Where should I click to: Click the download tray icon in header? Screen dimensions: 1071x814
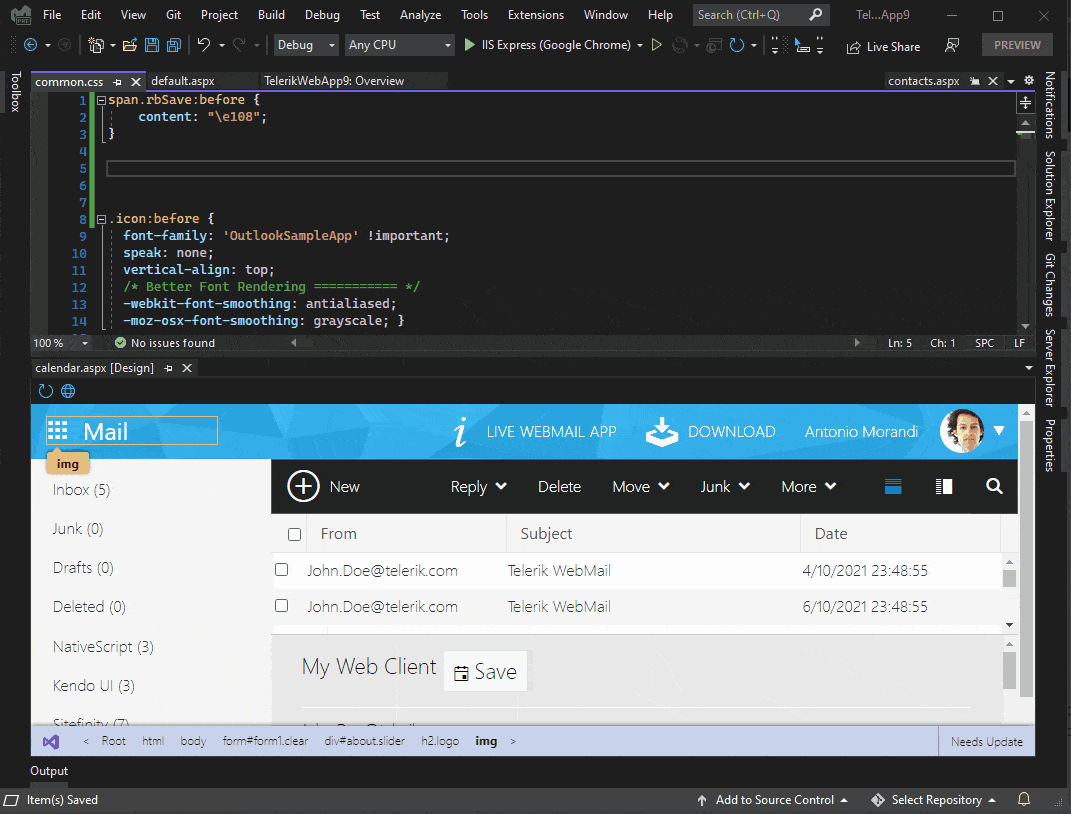pos(662,432)
